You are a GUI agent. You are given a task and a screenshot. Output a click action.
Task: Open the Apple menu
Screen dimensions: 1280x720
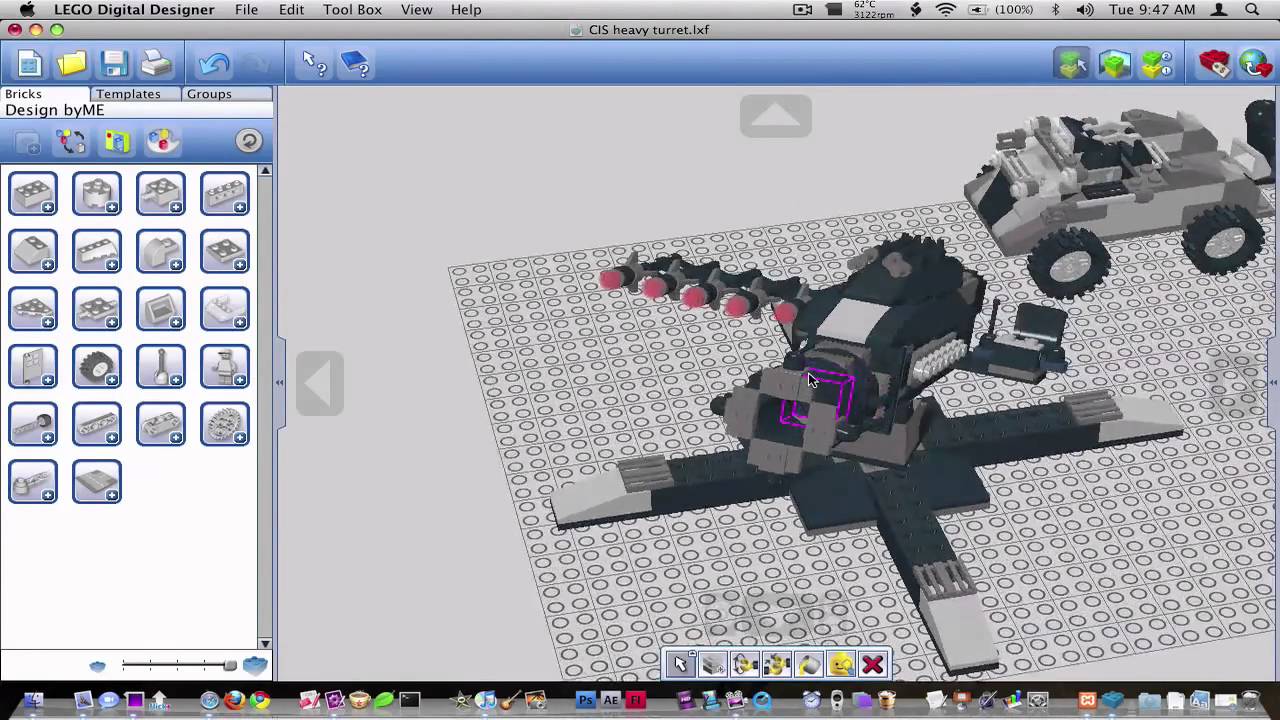click(x=26, y=9)
